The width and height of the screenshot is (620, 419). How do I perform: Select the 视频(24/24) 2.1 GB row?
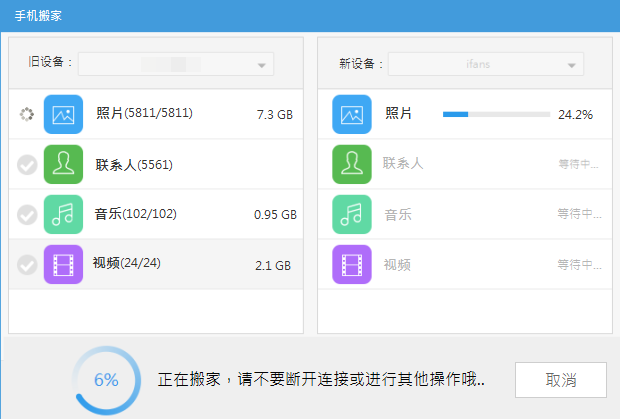[x=156, y=264]
